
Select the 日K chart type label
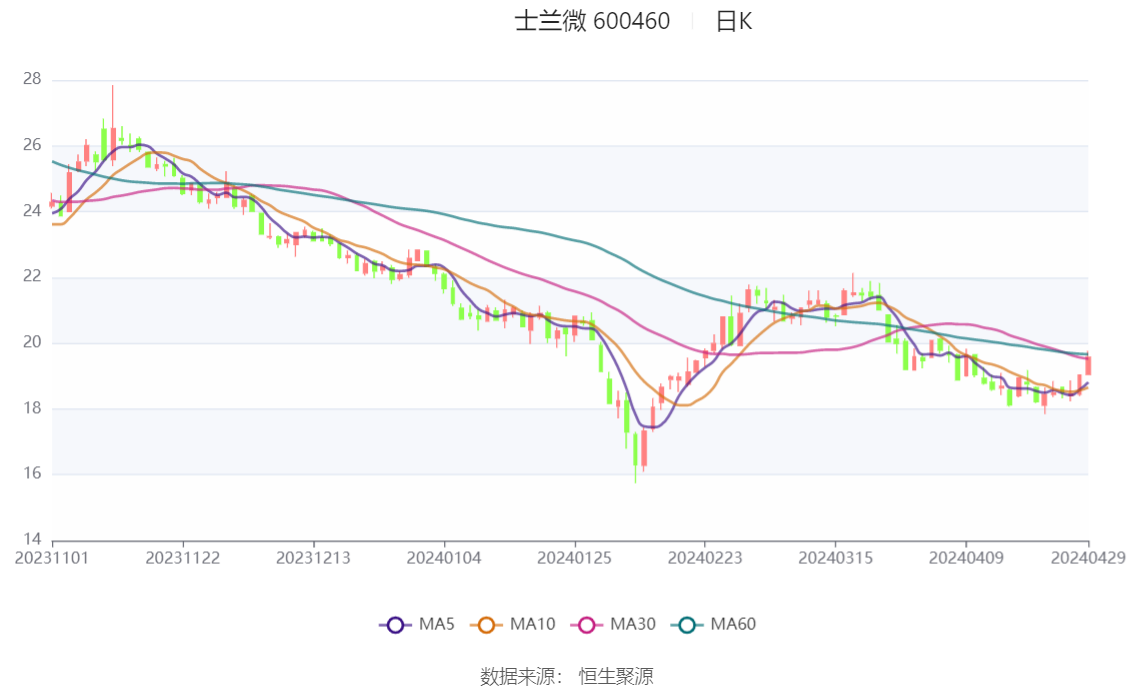click(733, 21)
